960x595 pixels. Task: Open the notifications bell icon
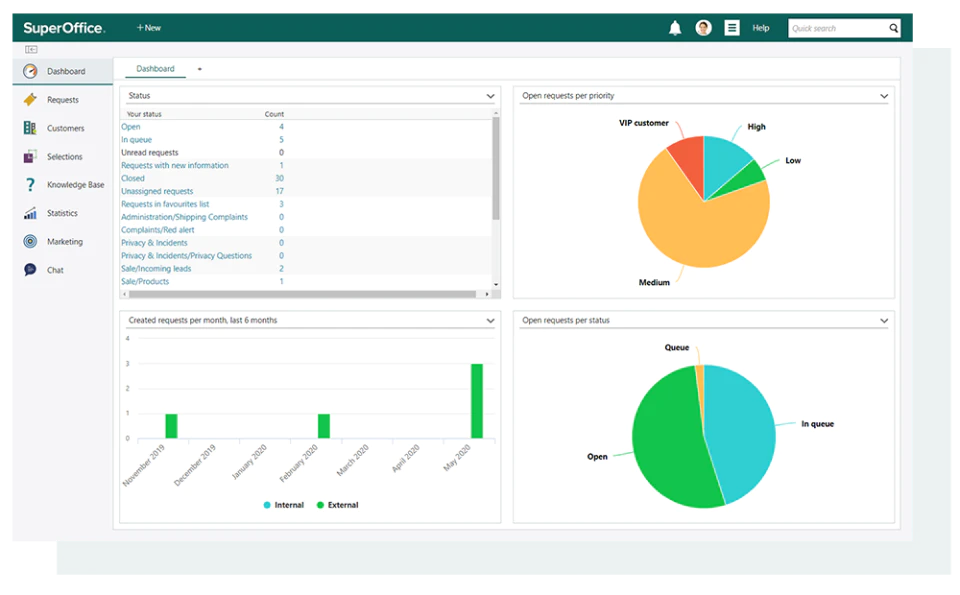coord(675,28)
